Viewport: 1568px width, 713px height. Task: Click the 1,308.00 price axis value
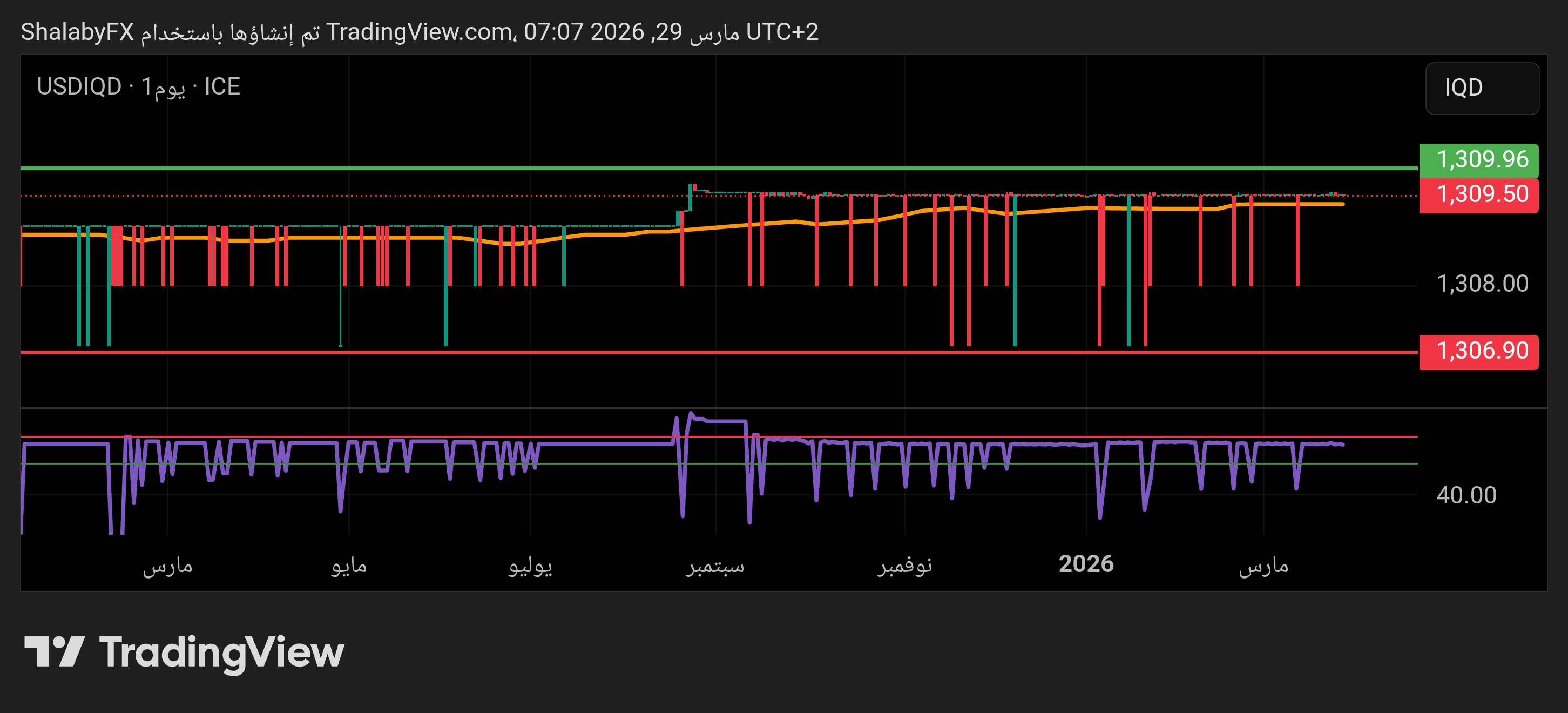pyautogui.click(x=1482, y=284)
